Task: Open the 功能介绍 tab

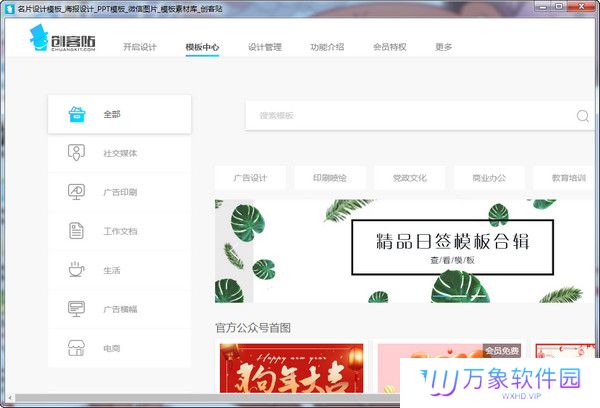Action: [x=327, y=47]
